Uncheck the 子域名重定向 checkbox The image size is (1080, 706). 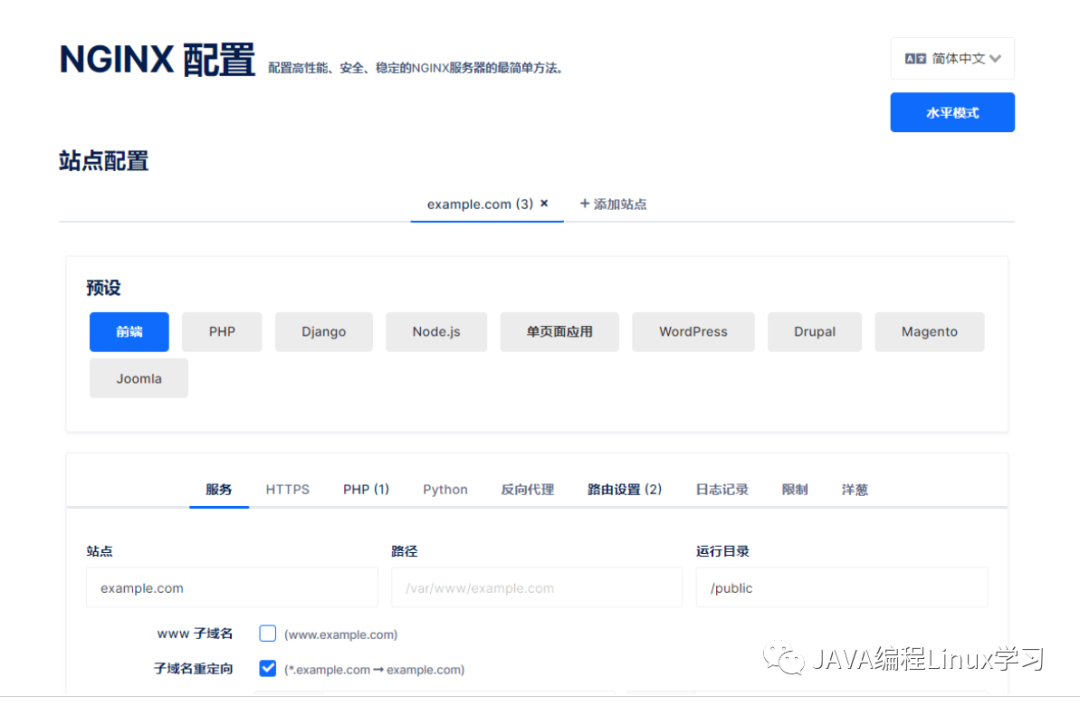point(267,668)
